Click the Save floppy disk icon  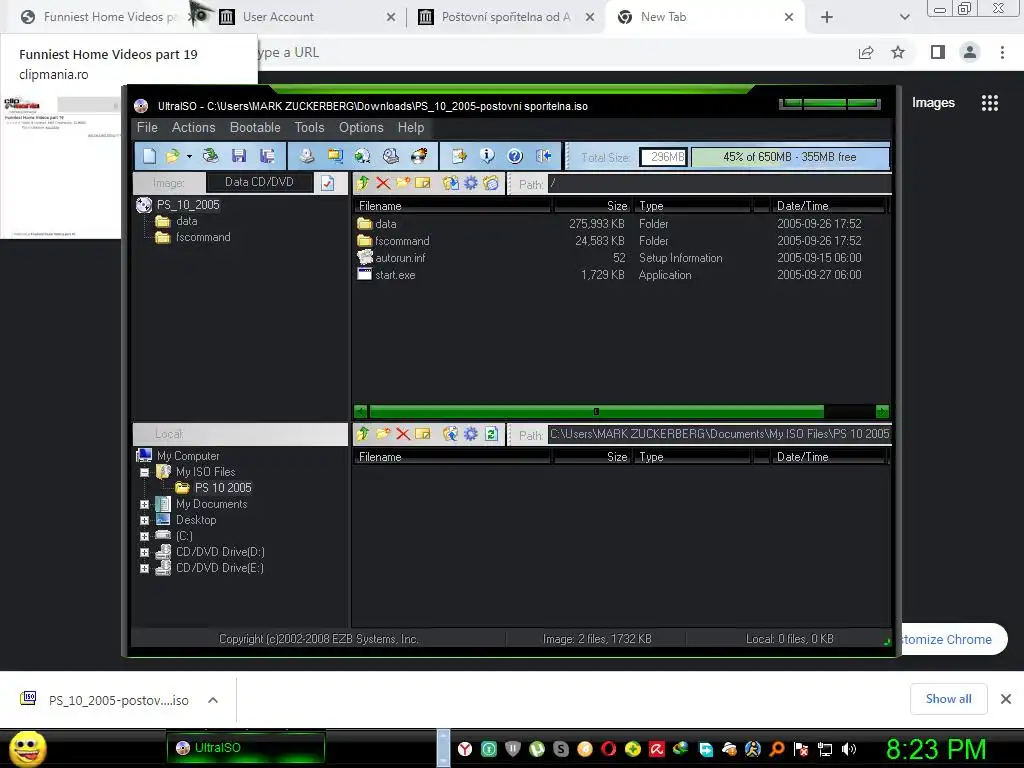[239, 156]
